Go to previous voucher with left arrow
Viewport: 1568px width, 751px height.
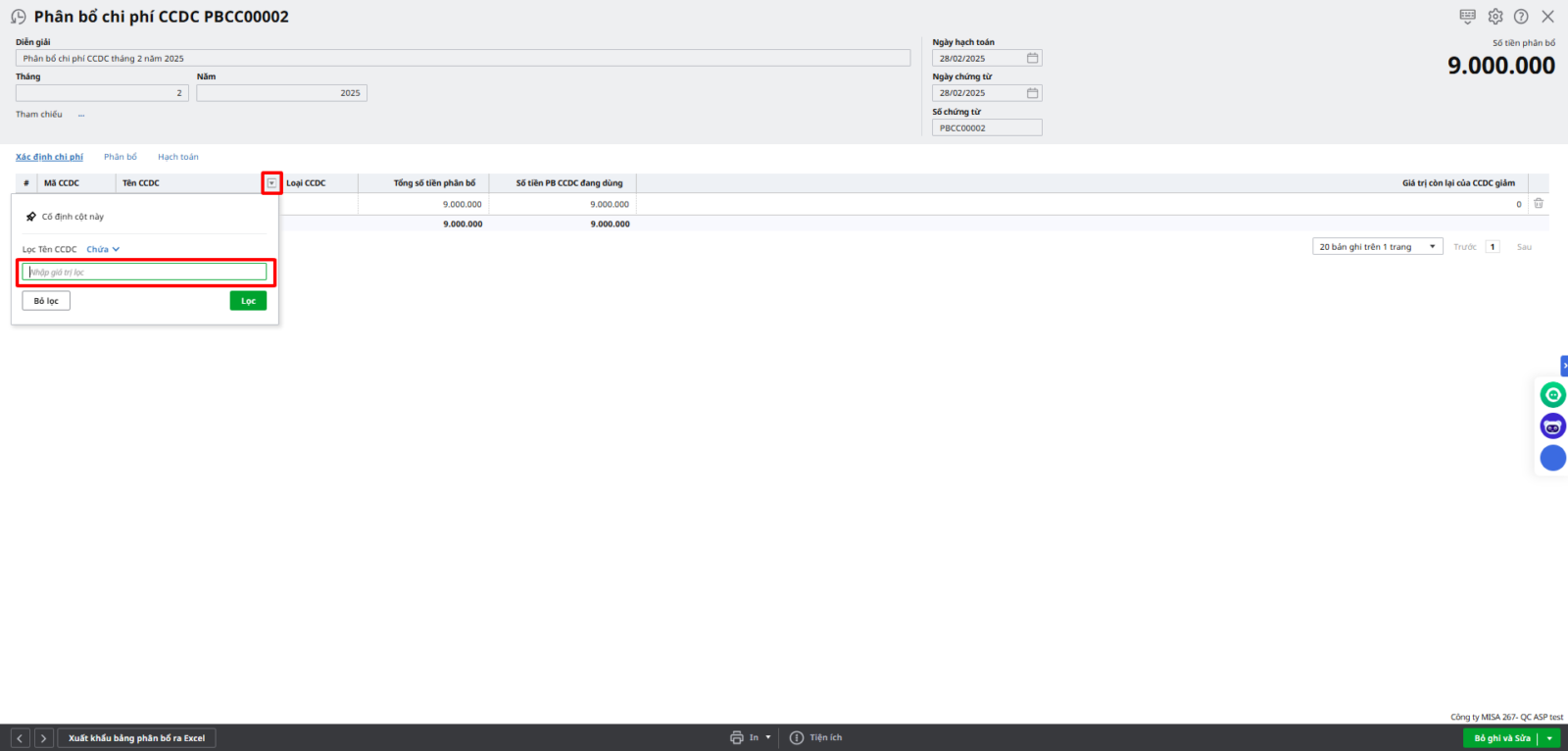point(21,738)
